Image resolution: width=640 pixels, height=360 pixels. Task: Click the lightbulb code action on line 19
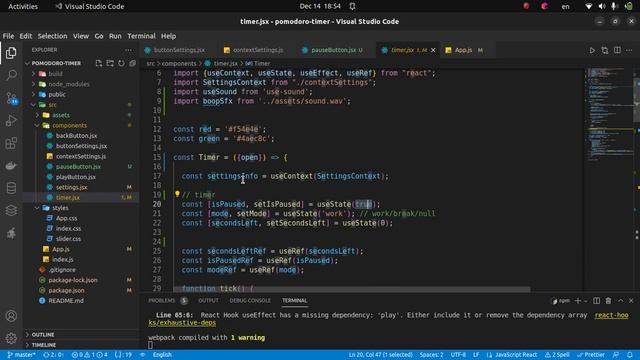tap(177, 194)
